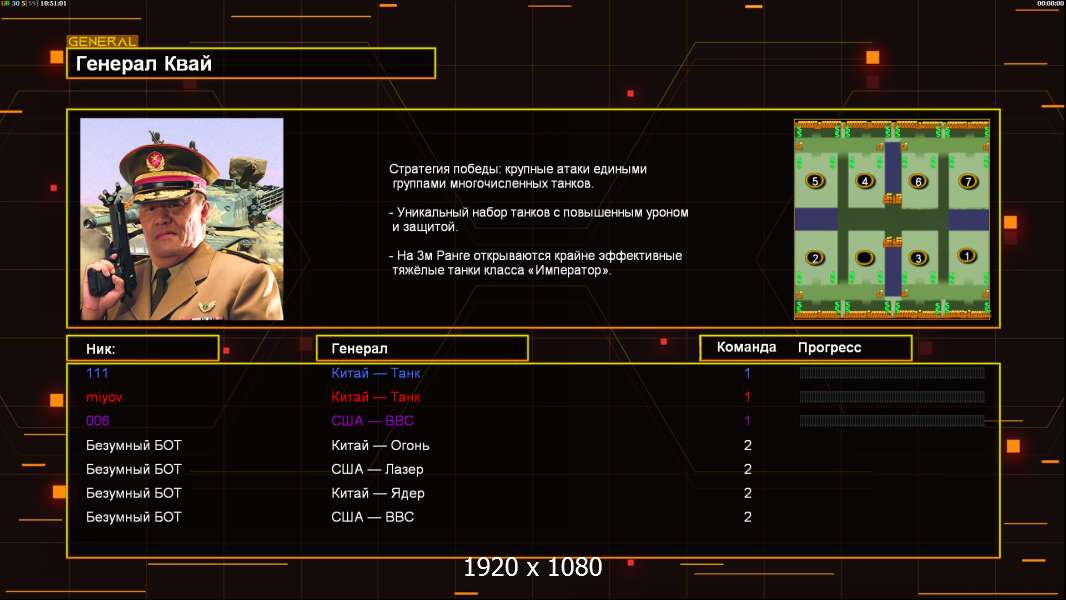Viewport: 1066px width, 600px height.
Task: Click team number 2 in the Китай — Огонь row
Action: [748, 445]
